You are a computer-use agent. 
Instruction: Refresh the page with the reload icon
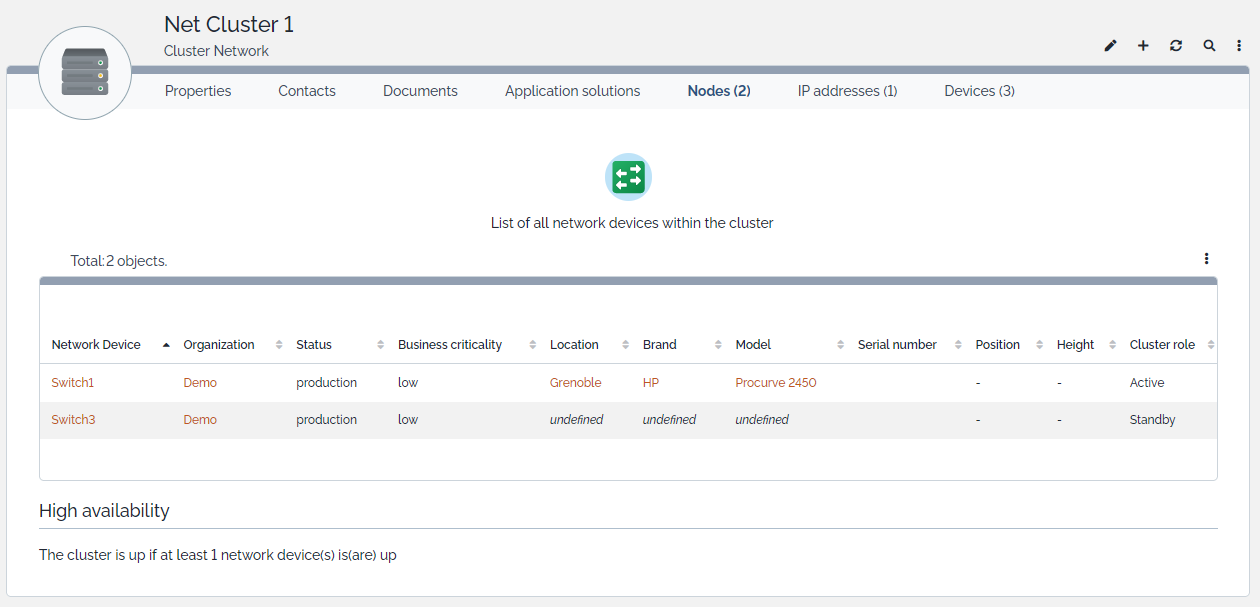coord(1176,46)
